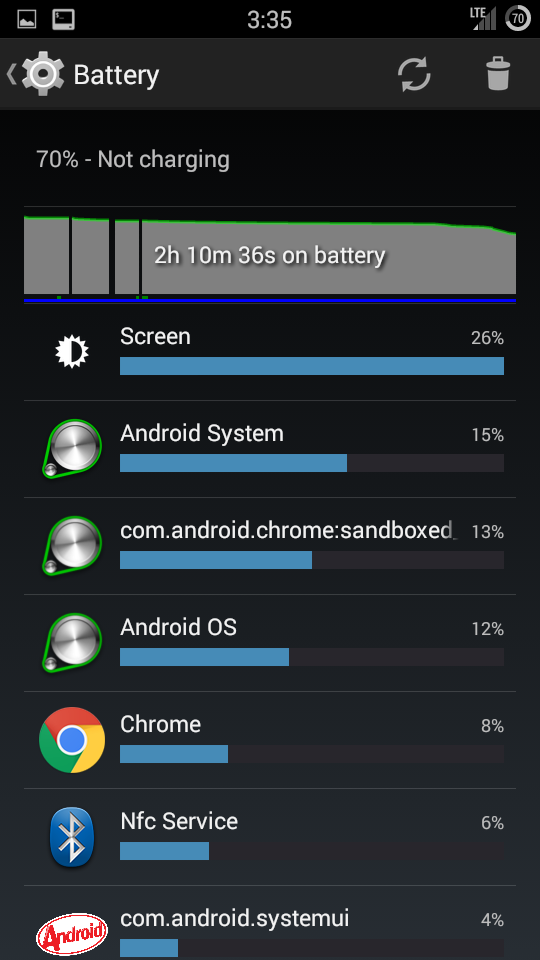Tap the Settings gear icon to go back

click(x=43, y=74)
